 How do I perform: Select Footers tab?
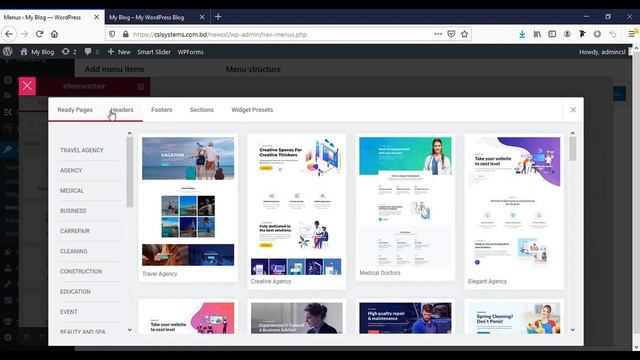tap(162, 110)
